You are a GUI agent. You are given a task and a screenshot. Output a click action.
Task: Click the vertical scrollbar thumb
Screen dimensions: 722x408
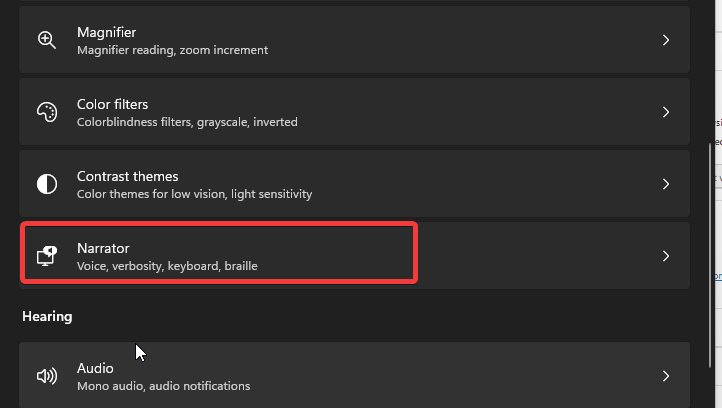tap(710, 256)
